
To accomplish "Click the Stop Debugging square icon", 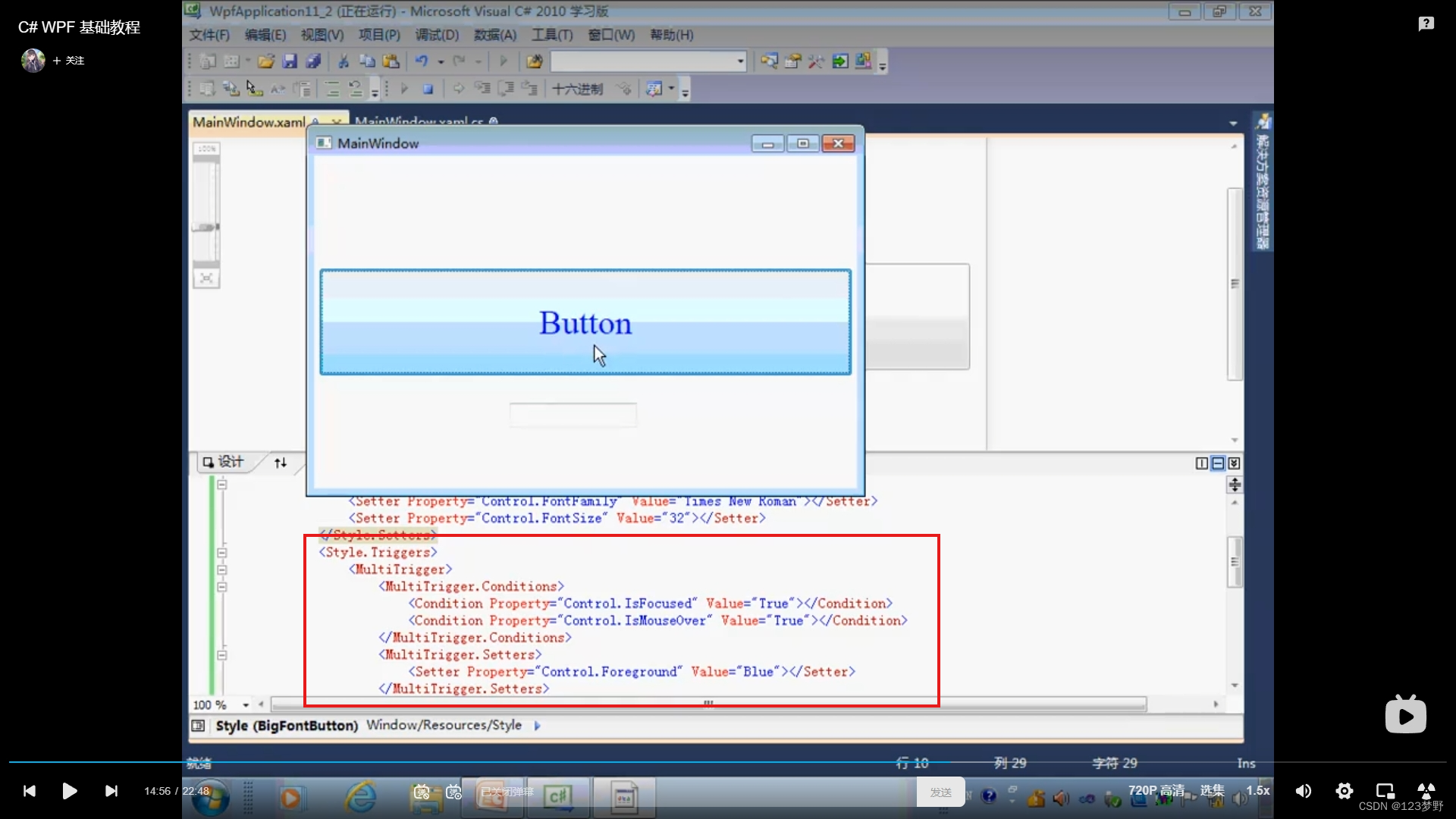I will (428, 89).
